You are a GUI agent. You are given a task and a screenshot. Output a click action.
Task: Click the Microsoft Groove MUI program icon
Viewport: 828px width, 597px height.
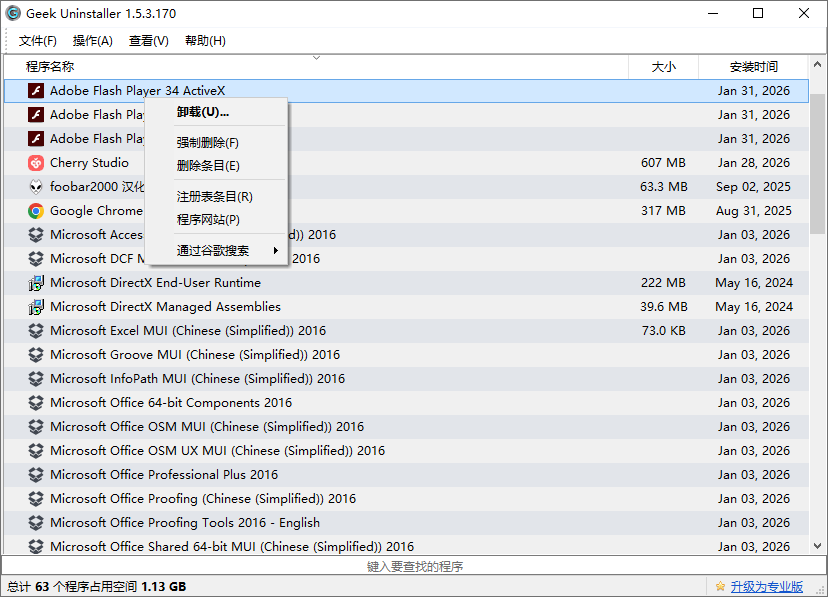(34, 354)
